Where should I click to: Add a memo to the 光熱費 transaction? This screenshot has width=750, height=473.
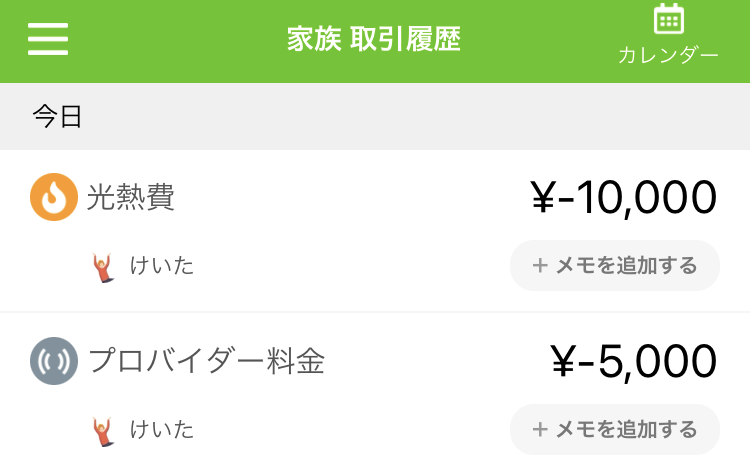pos(615,265)
